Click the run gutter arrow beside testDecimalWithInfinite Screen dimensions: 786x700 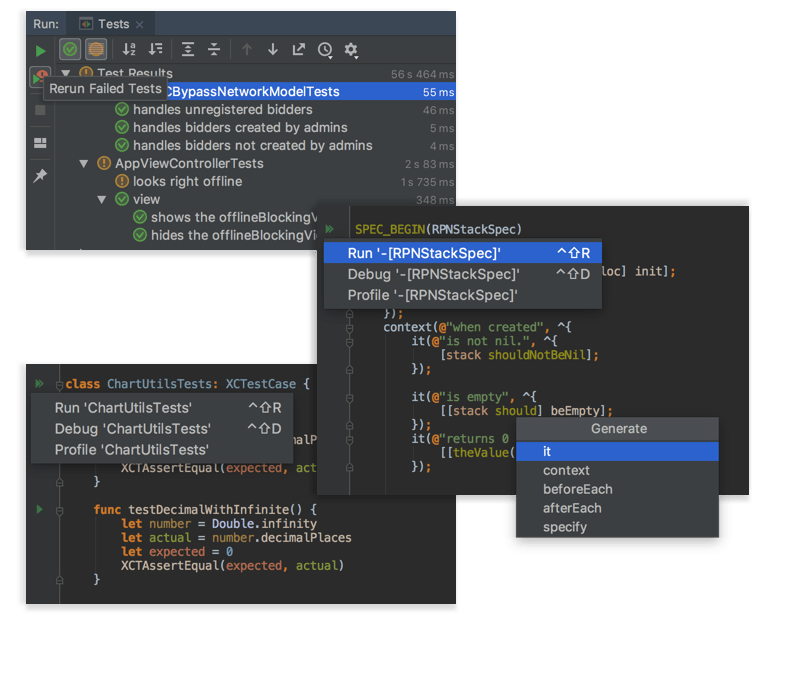tap(40, 509)
